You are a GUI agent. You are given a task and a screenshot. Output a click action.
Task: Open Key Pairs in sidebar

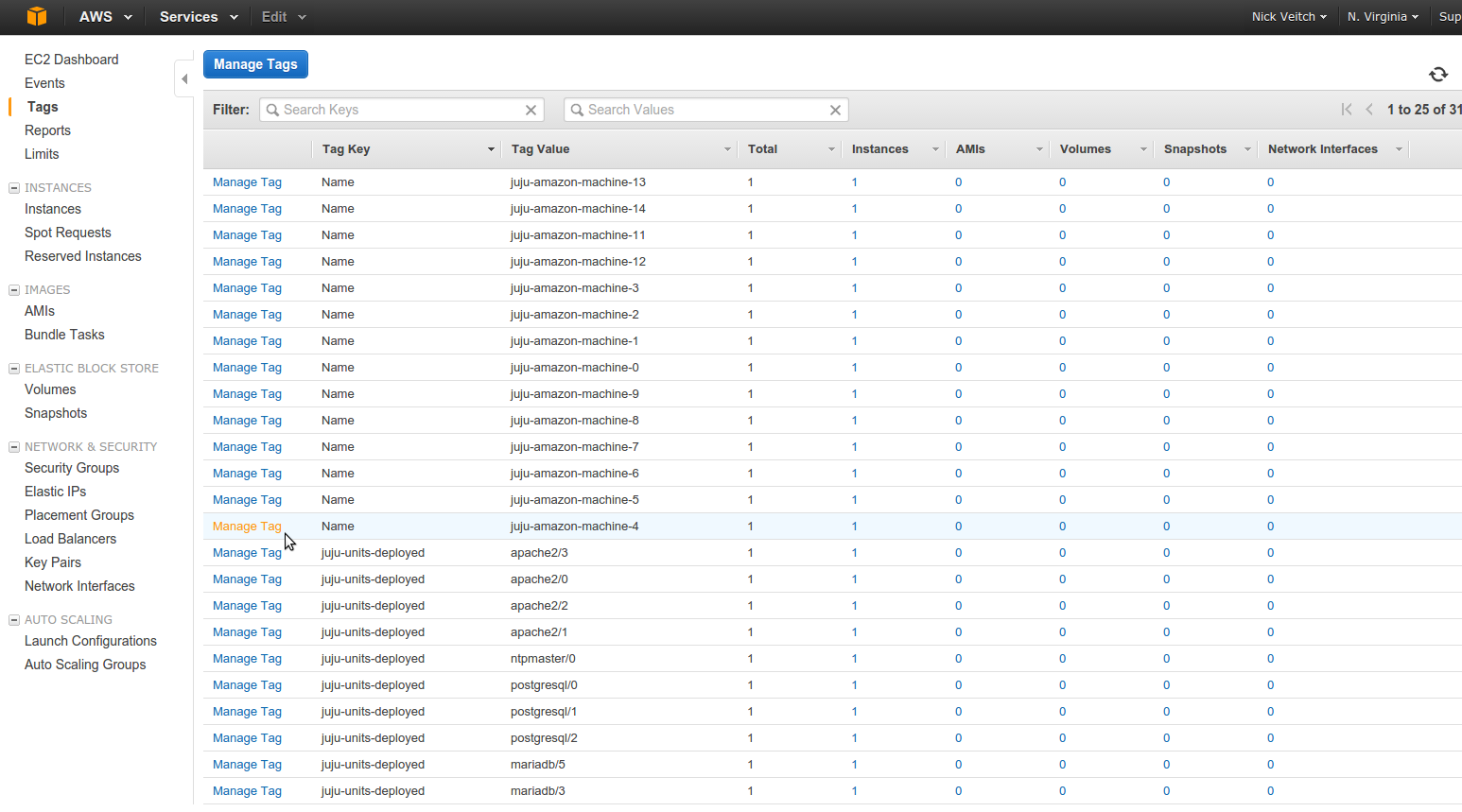point(53,562)
